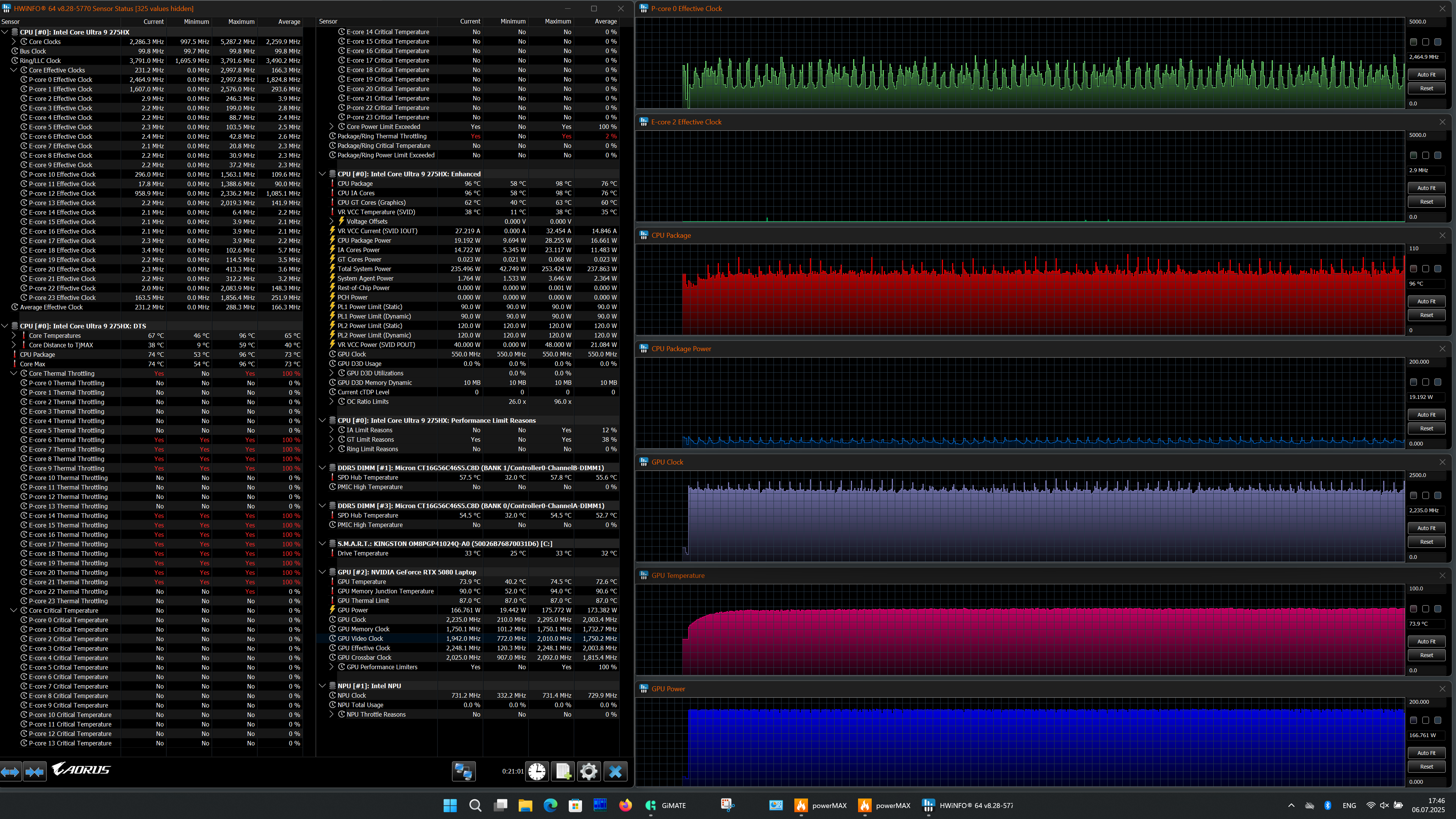Collapse the Core Effective Clocks tree

(x=14, y=70)
